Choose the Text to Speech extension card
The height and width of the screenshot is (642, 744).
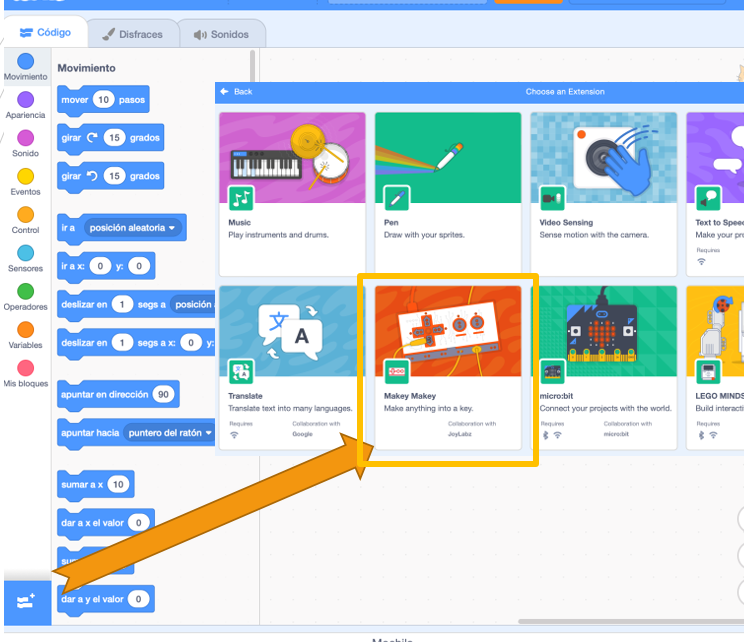(x=715, y=194)
